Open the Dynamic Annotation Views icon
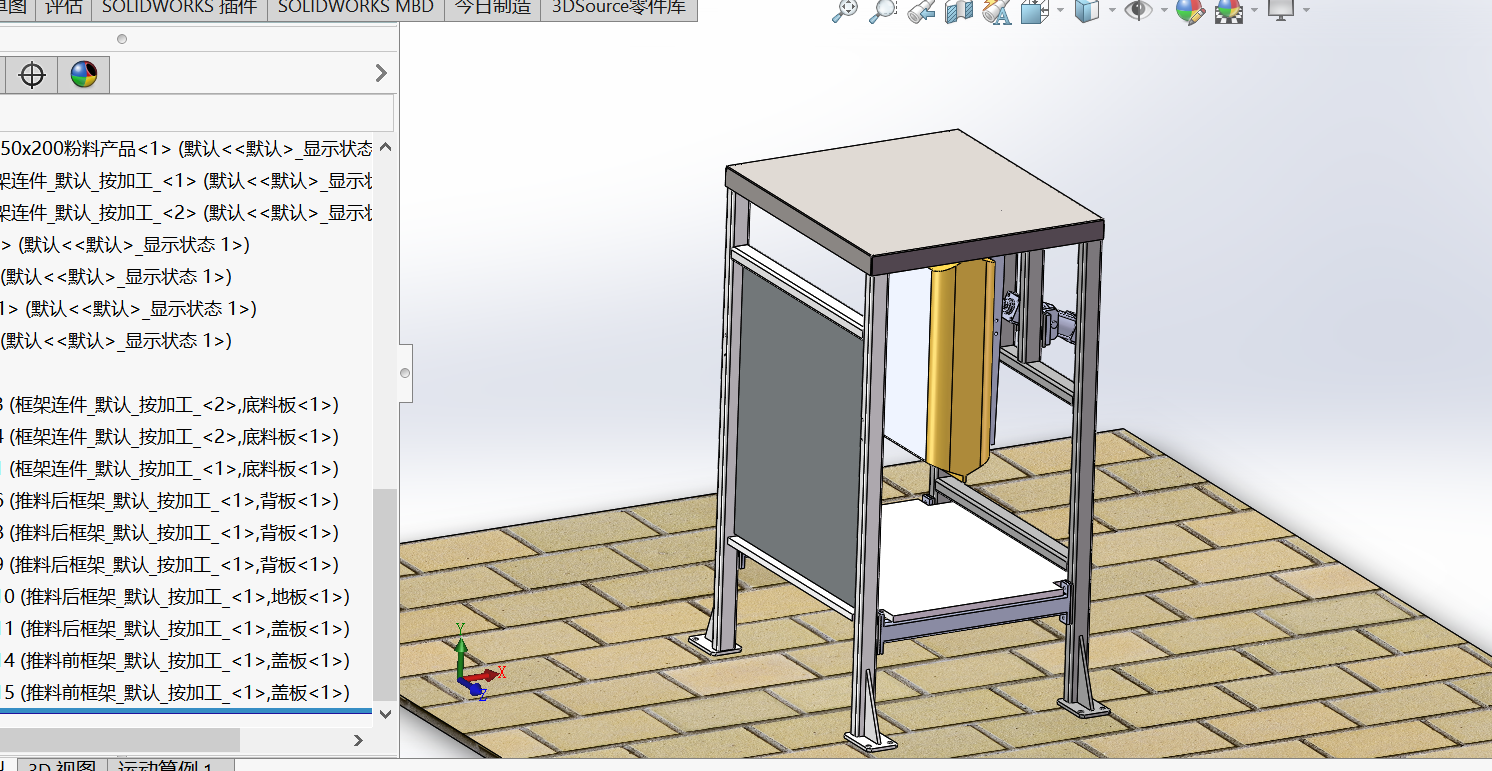Viewport: 1492px width, 771px height. point(997,11)
